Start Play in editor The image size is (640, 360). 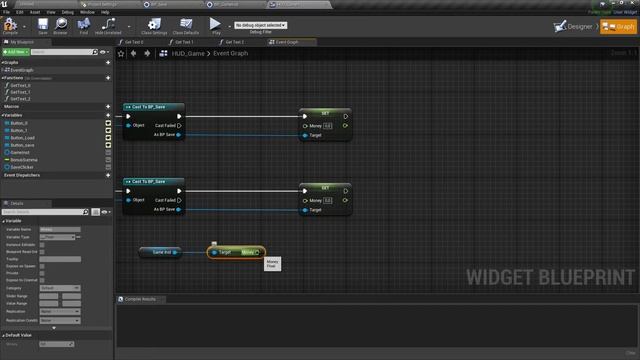coord(215,26)
